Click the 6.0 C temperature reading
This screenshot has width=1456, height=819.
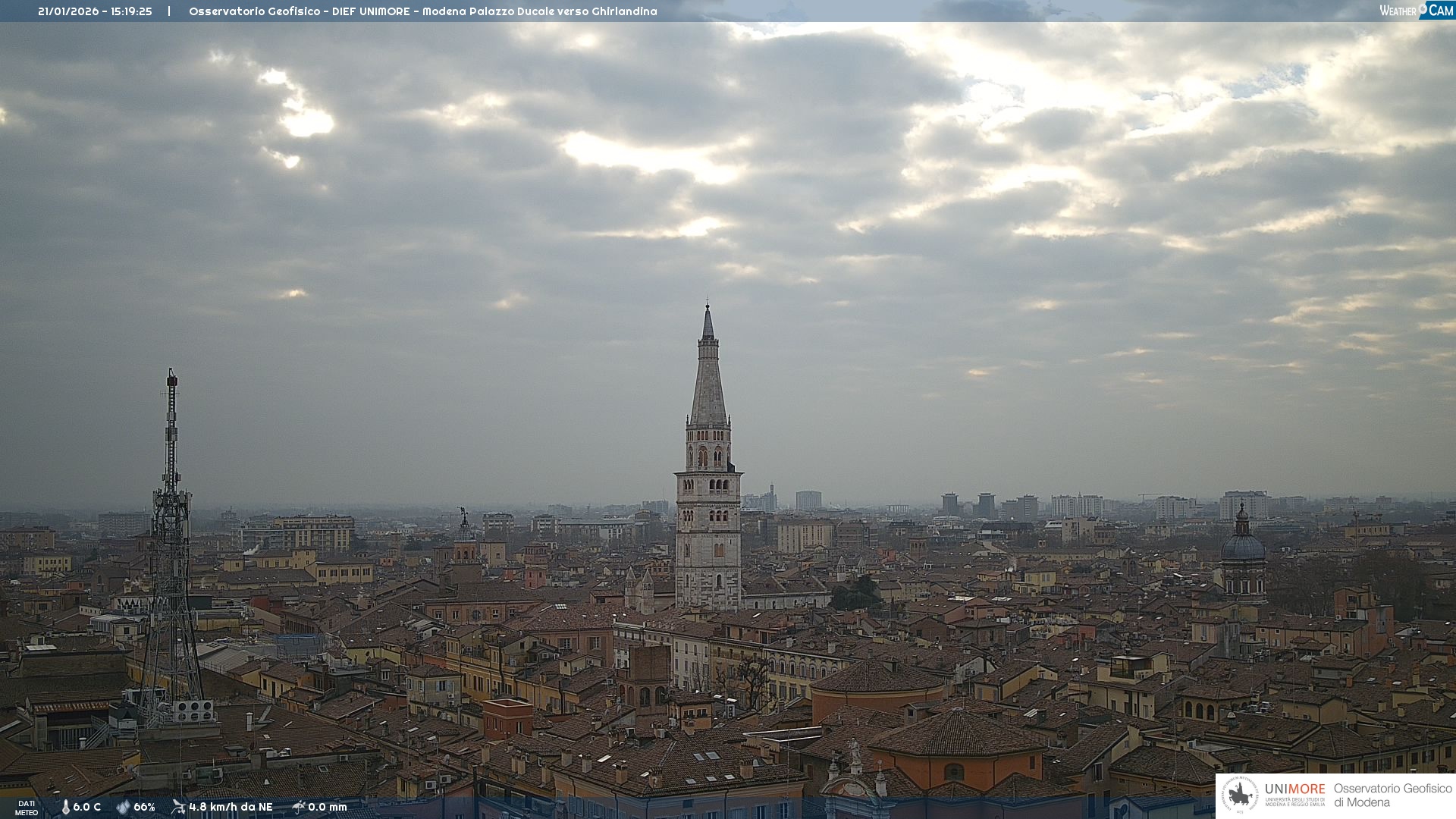coord(87,807)
